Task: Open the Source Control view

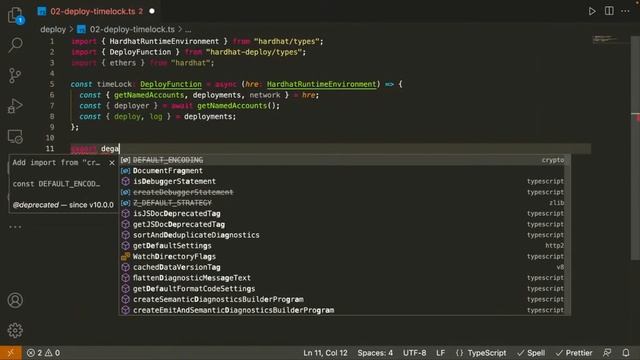Action: click(x=15, y=76)
